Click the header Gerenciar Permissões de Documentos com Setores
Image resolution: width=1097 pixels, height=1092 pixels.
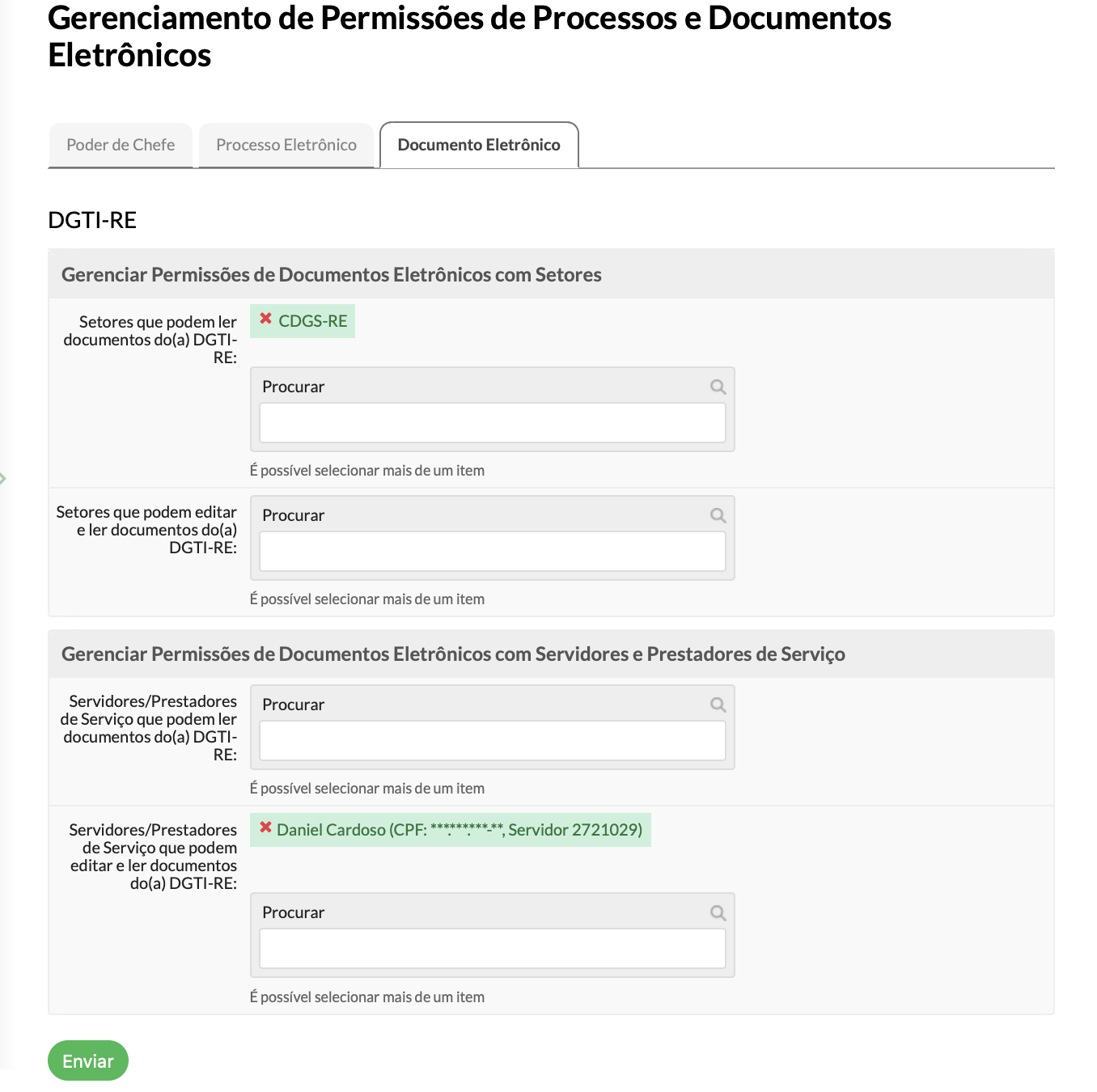click(x=332, y=274)
